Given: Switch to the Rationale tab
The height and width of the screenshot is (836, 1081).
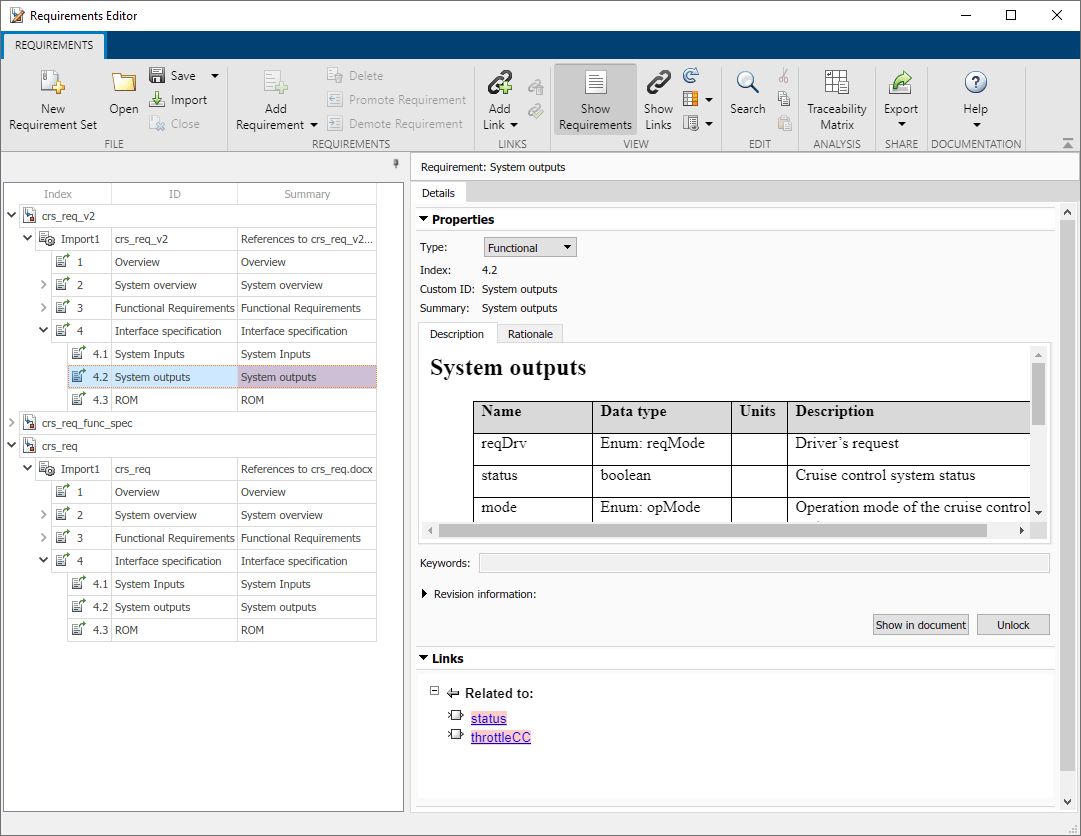Looking at the screenshot, I should (x=530, y=334).
